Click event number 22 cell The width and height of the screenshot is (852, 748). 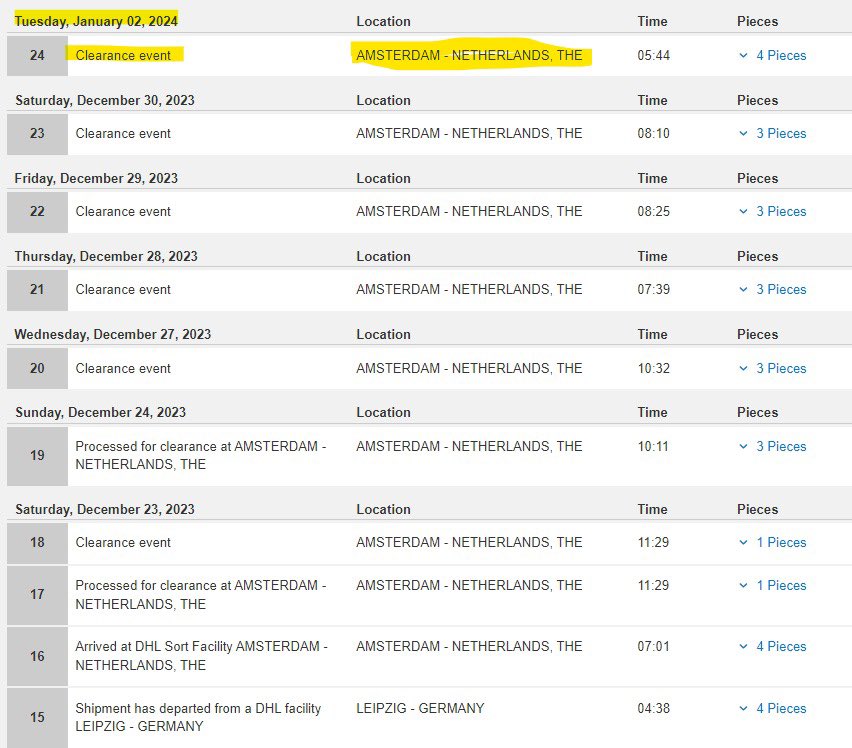click(x=37, y=211)
